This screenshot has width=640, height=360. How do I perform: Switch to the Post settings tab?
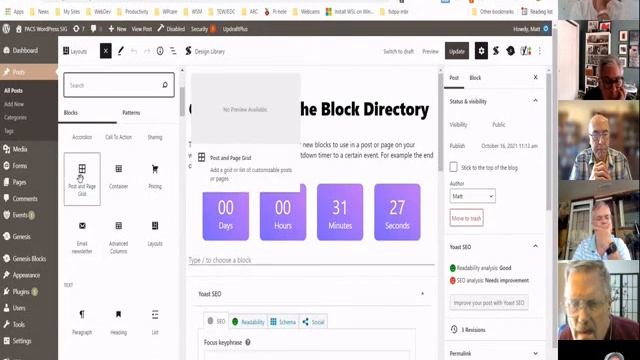[454, 78]
